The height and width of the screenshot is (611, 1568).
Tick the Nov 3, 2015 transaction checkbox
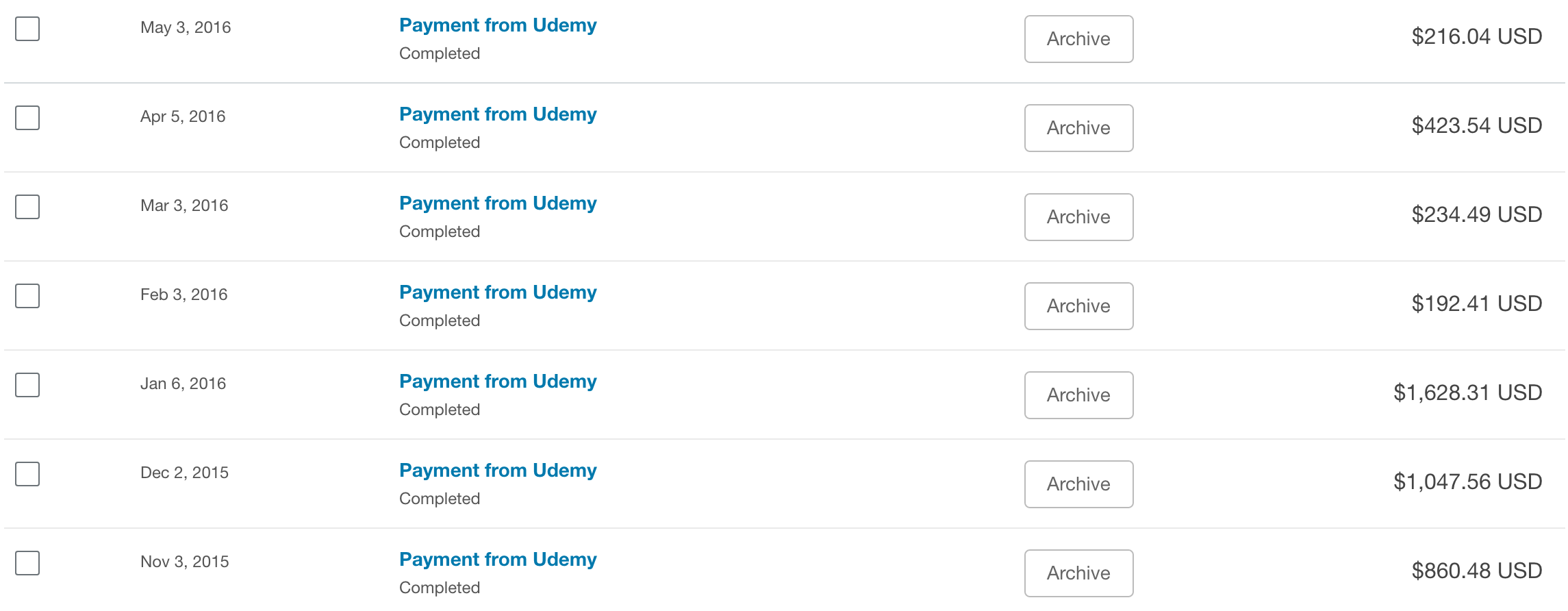tap(27, 563)
